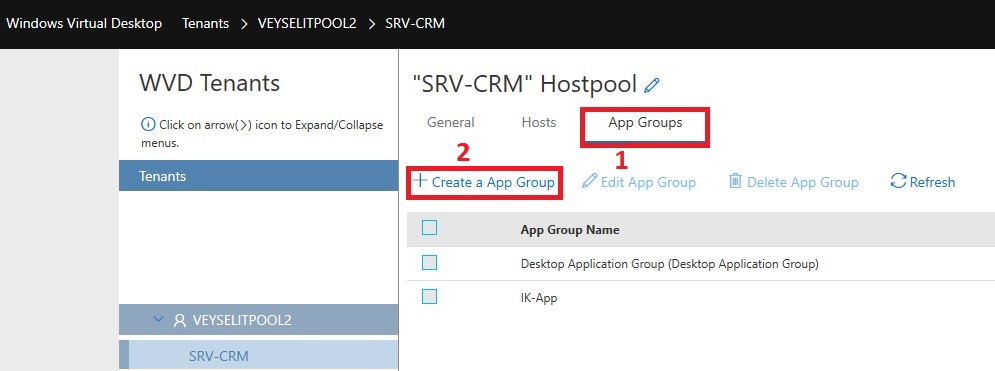Click the chevron after Tenants in breadcrumb
The image size is (995, 371).
pos(244,23)
